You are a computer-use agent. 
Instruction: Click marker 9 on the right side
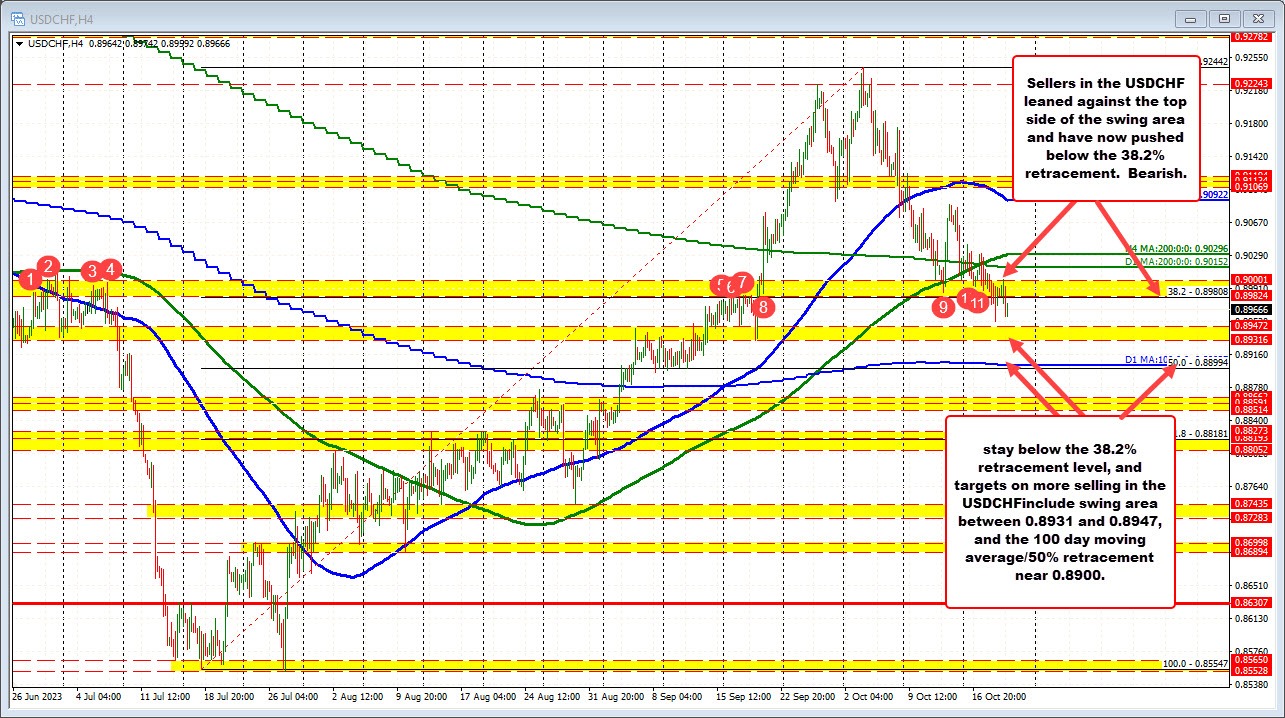click(x=943, y=307)
